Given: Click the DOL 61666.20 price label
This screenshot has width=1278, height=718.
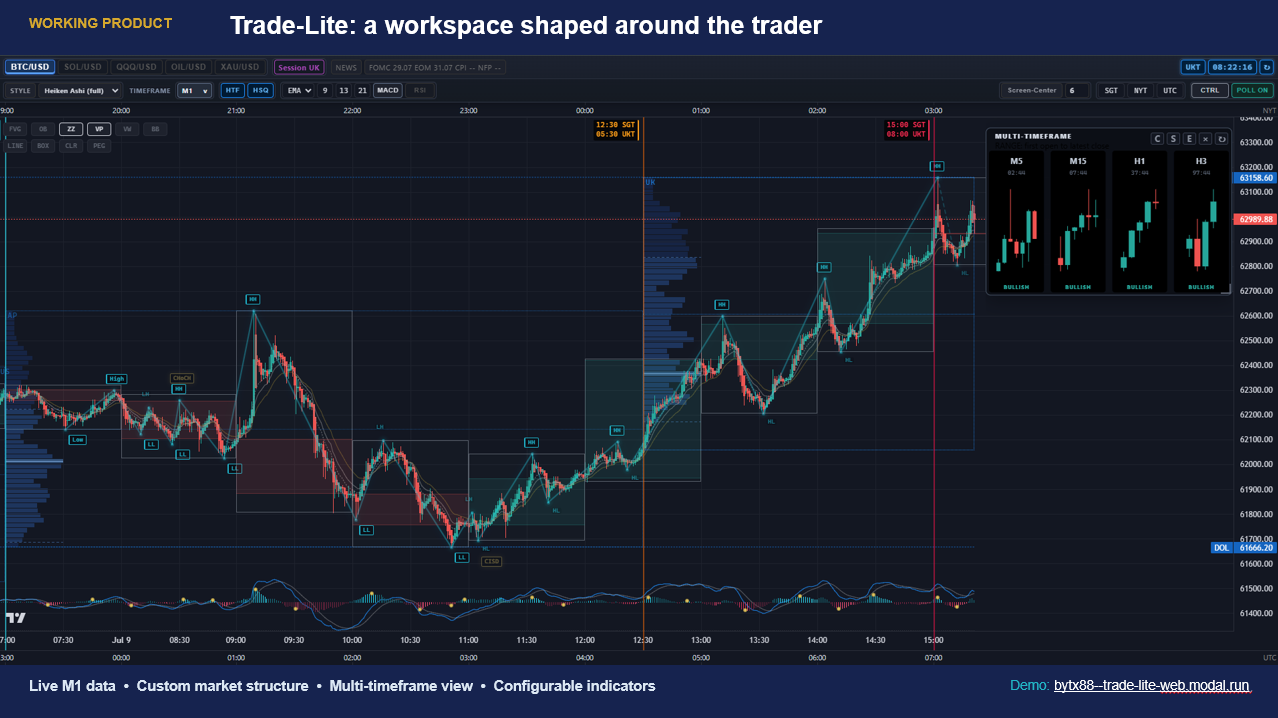Looking at the screenshot, I should pyautogui.click(x=1243, y=547).
